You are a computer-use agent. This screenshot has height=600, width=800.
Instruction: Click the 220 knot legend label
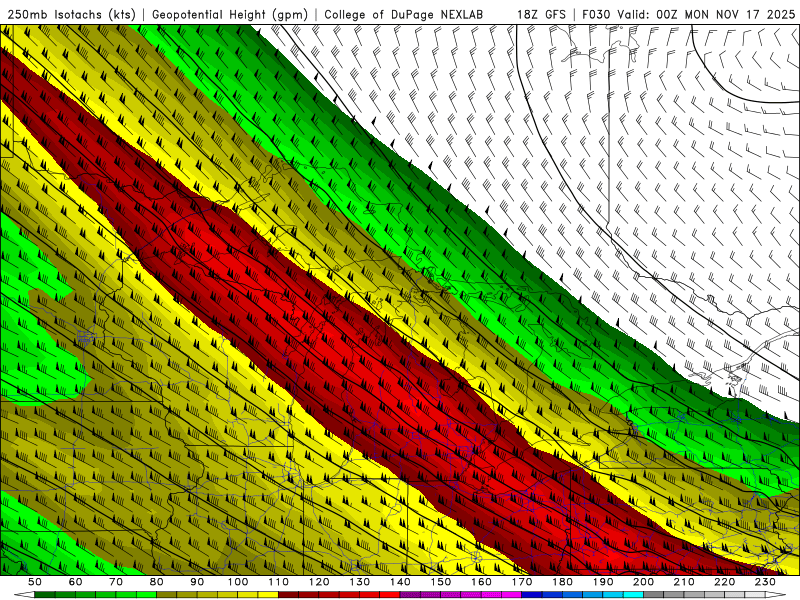pos(725,582)
